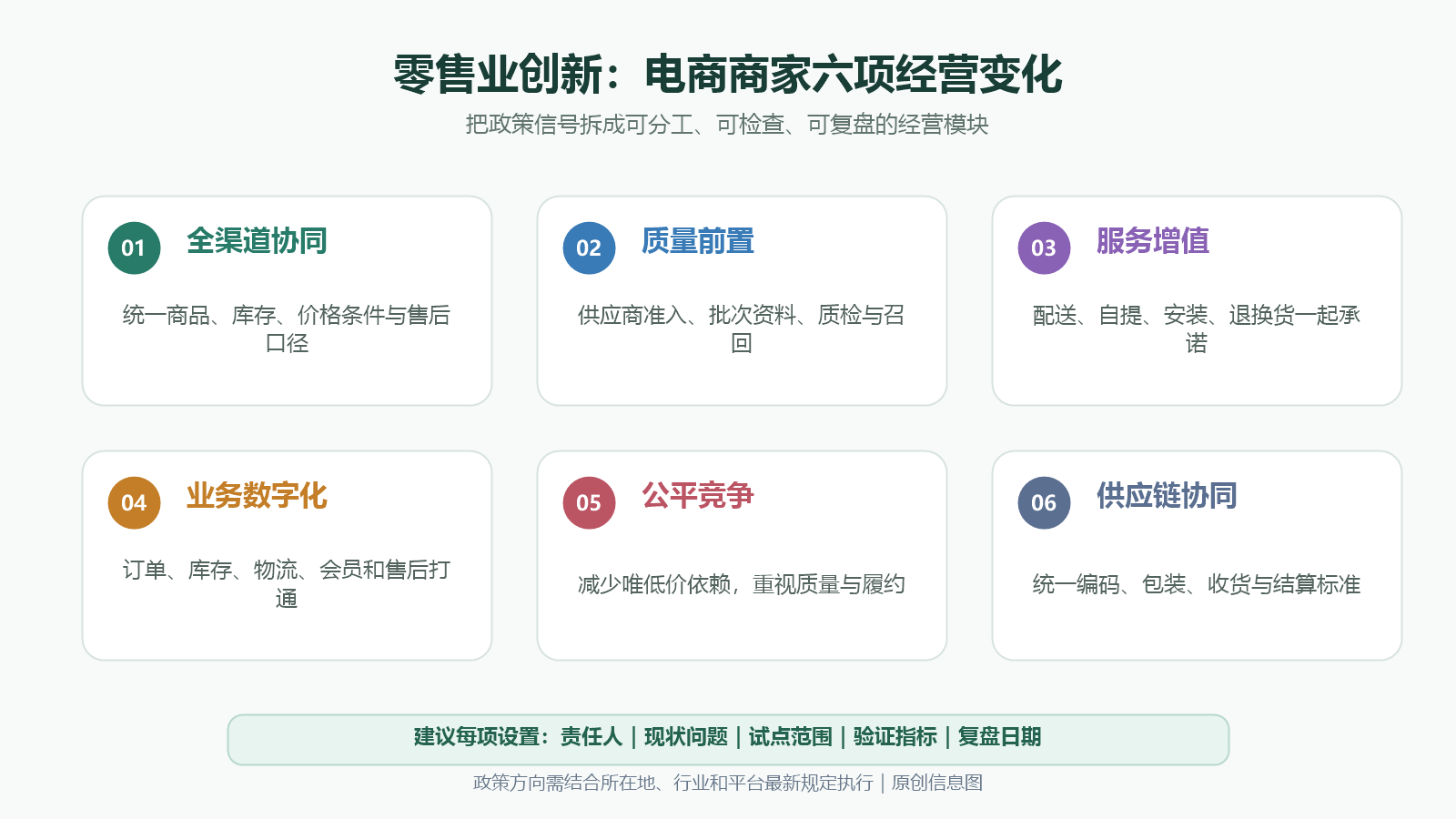
Task: Select the heading 业务数字化
Action: click(x=257, y=496)
